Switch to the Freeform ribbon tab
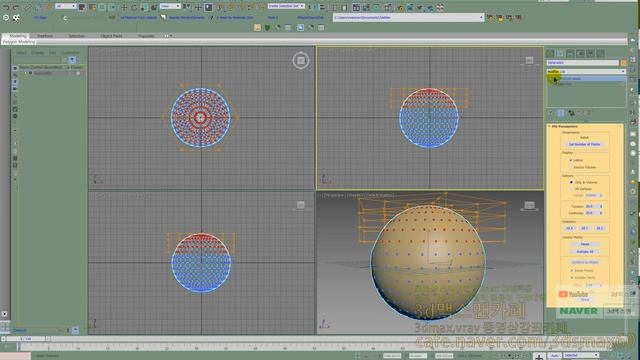 click(x=45, y=36)
